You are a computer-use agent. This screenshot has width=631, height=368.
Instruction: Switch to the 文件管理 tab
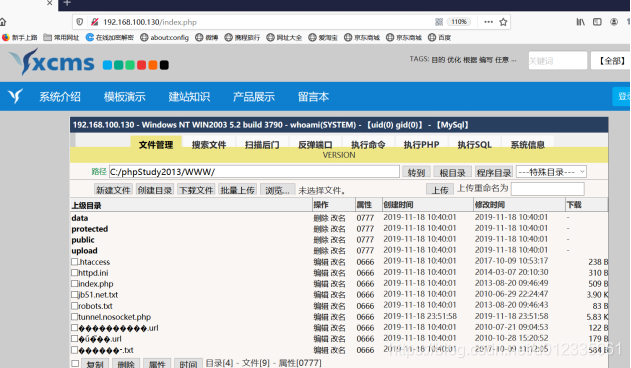tap(156, 145)
